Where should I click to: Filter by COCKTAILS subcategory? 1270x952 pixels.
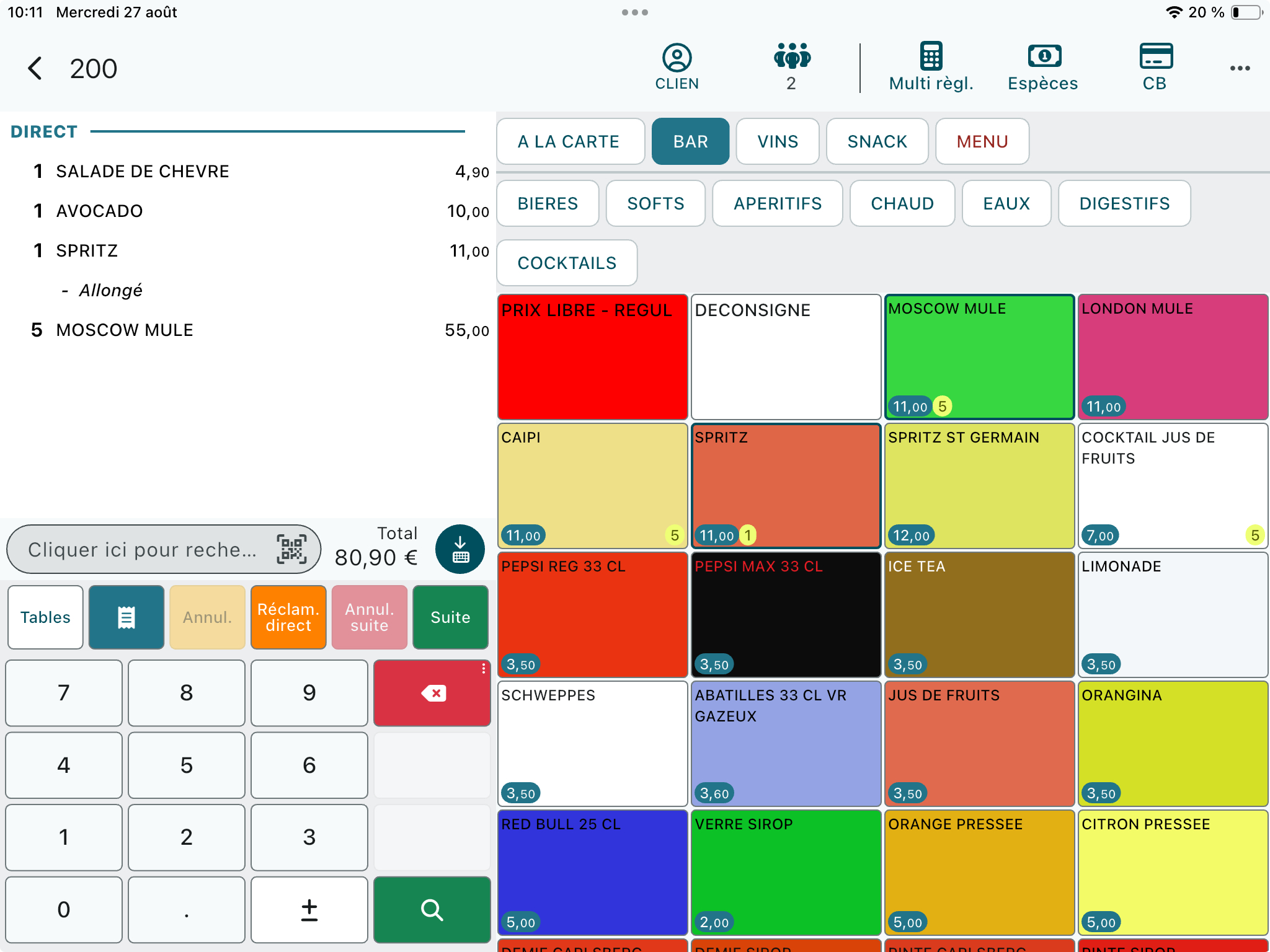click(567, 263)
